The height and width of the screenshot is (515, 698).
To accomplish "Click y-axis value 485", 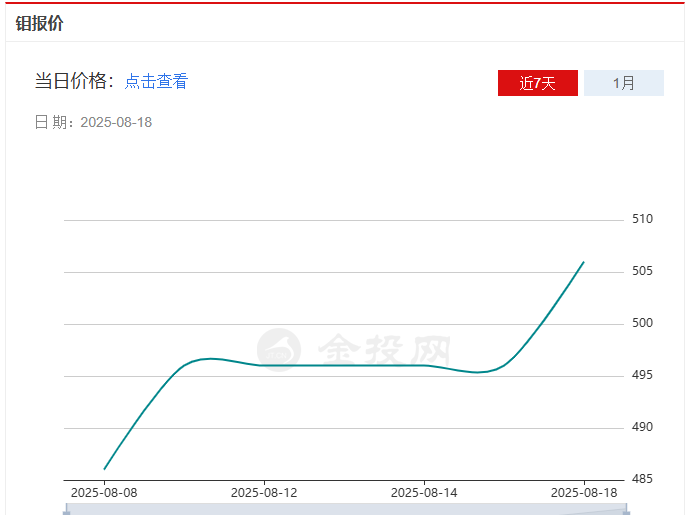I will [642, 479].
